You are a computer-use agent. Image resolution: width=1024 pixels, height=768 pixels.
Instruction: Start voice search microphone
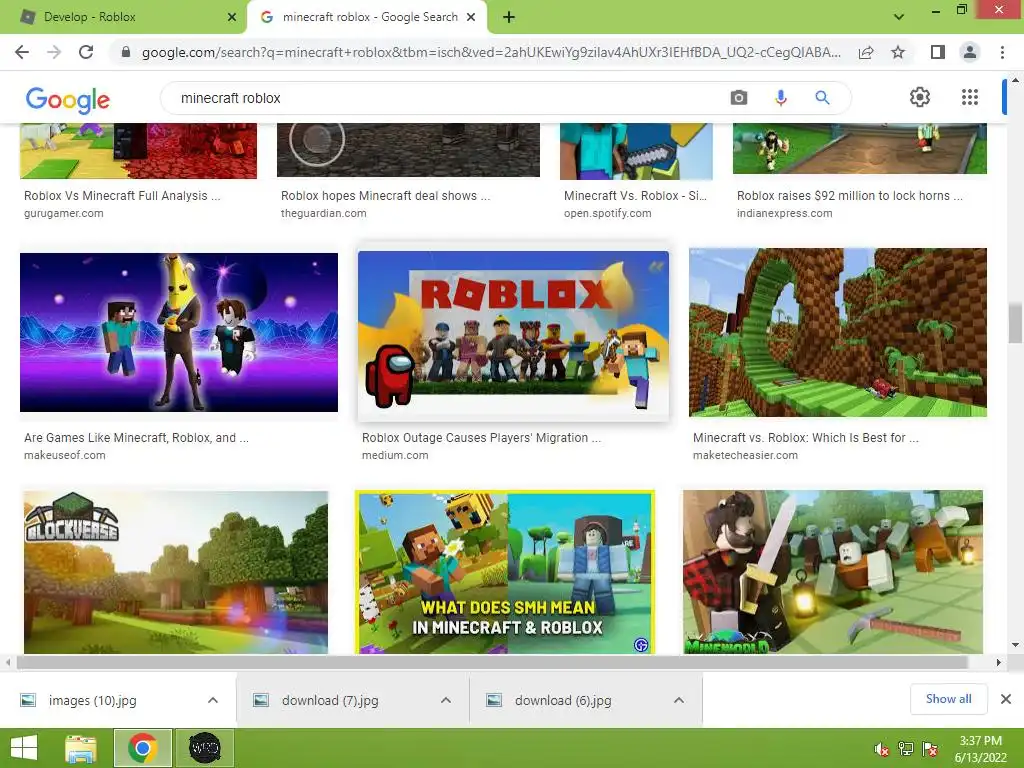(x=780, y=98)
